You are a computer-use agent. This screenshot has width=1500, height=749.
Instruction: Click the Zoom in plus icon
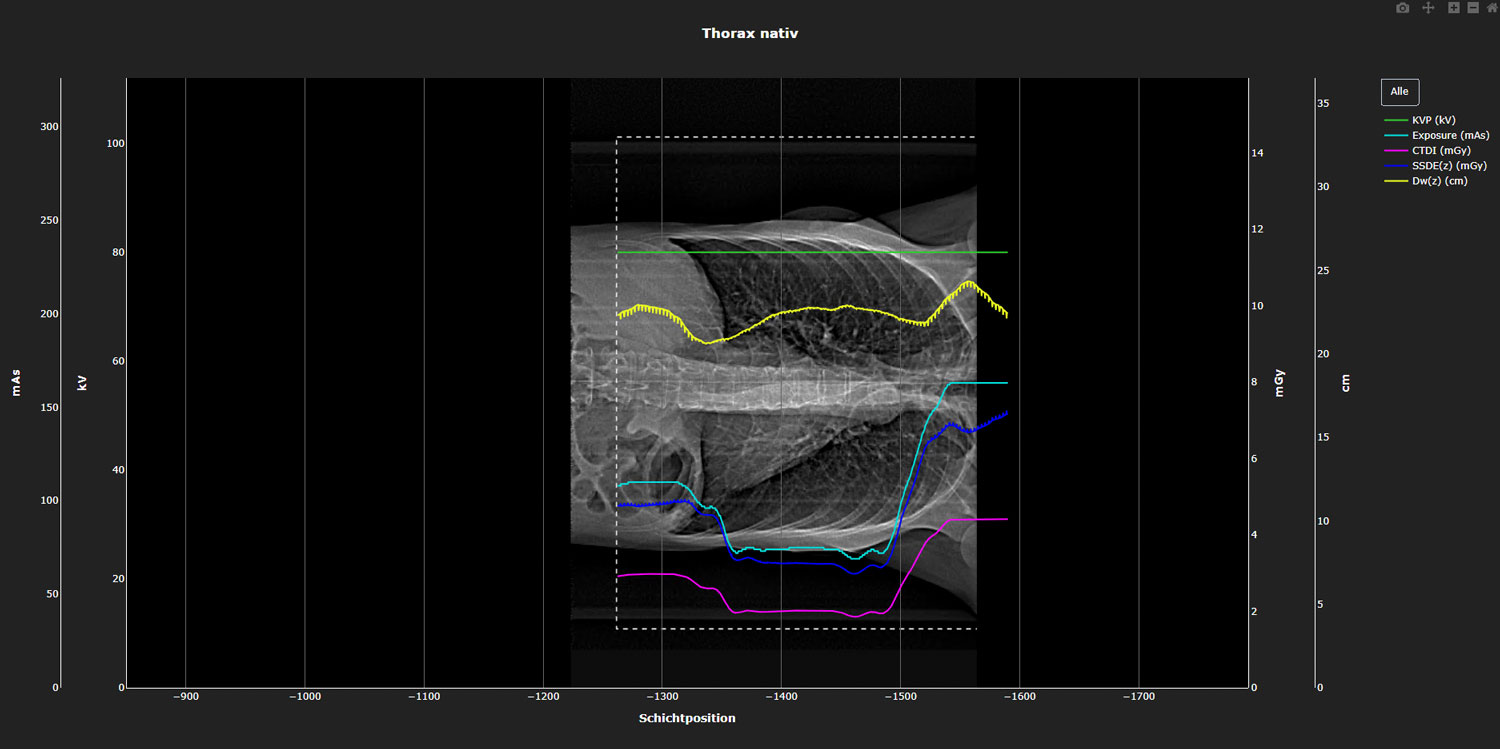[1454, 8]
